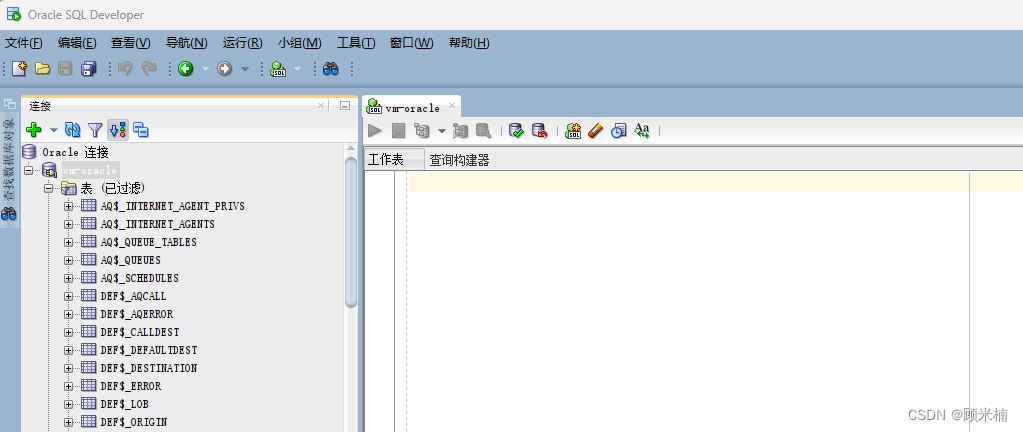Expand the AQ$_INTERNET_AGENT_PRIVS table

tap(68, 206)
